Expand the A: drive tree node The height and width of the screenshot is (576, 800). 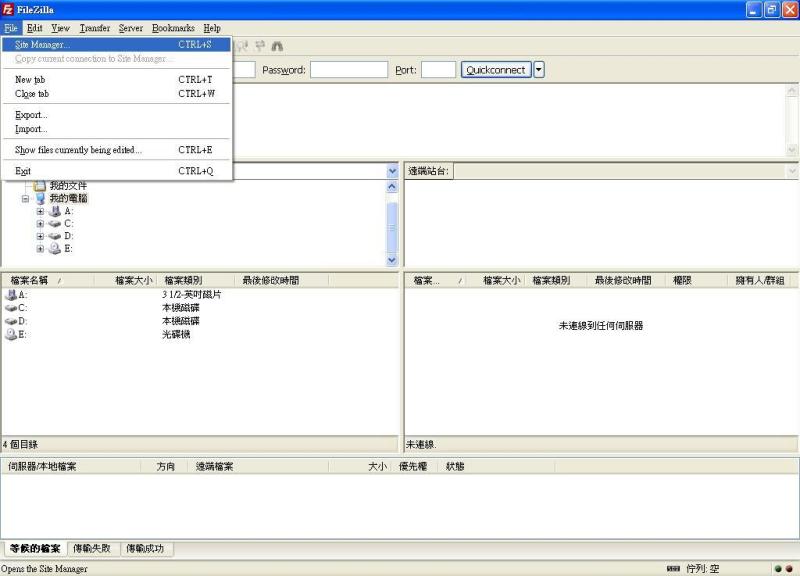click(40, 211)
